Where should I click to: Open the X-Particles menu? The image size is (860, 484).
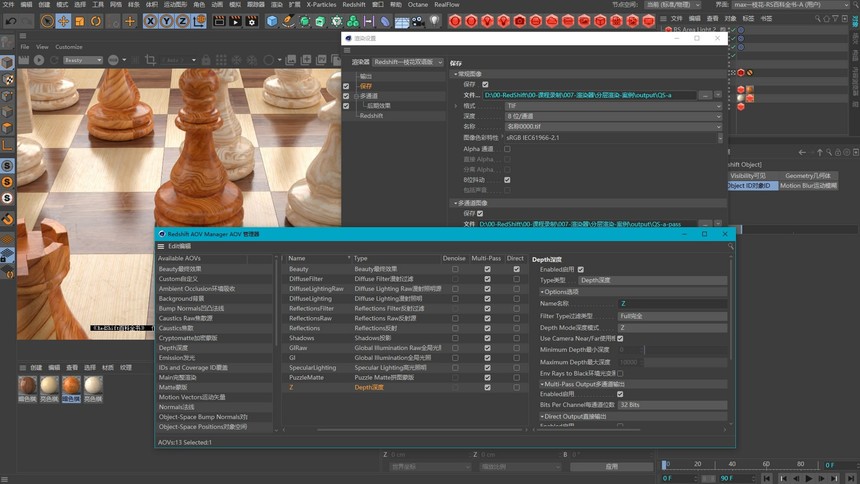click(x=321, y=4)
